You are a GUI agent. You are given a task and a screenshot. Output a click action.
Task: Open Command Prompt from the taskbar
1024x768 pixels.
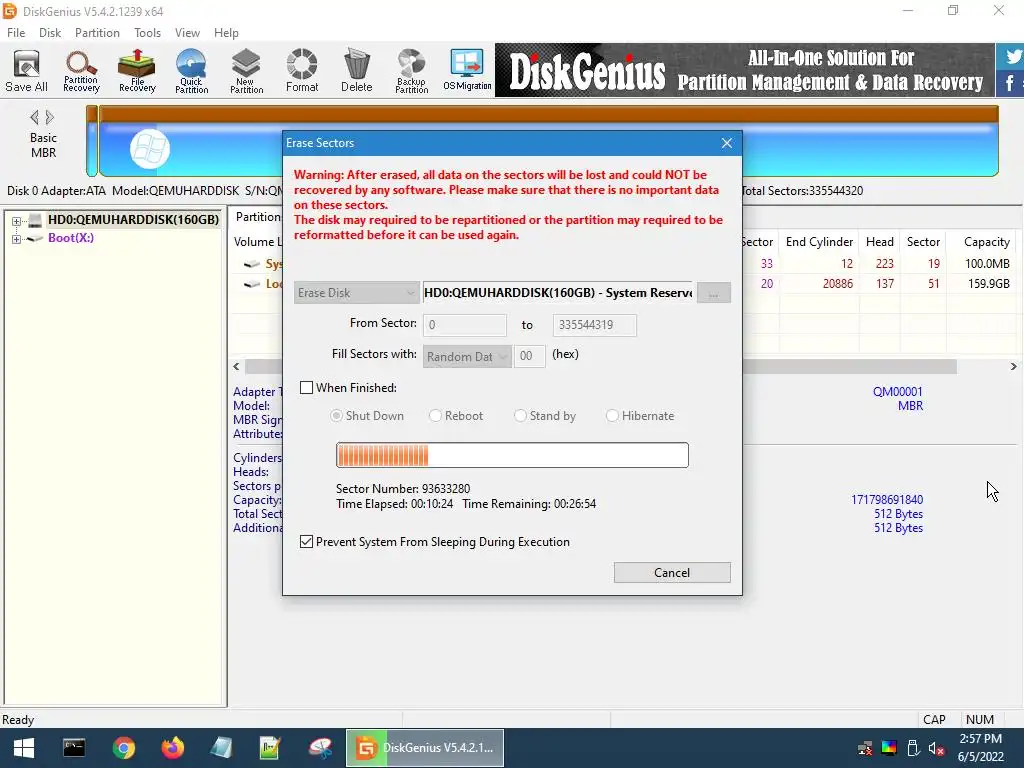click(74, 748)
